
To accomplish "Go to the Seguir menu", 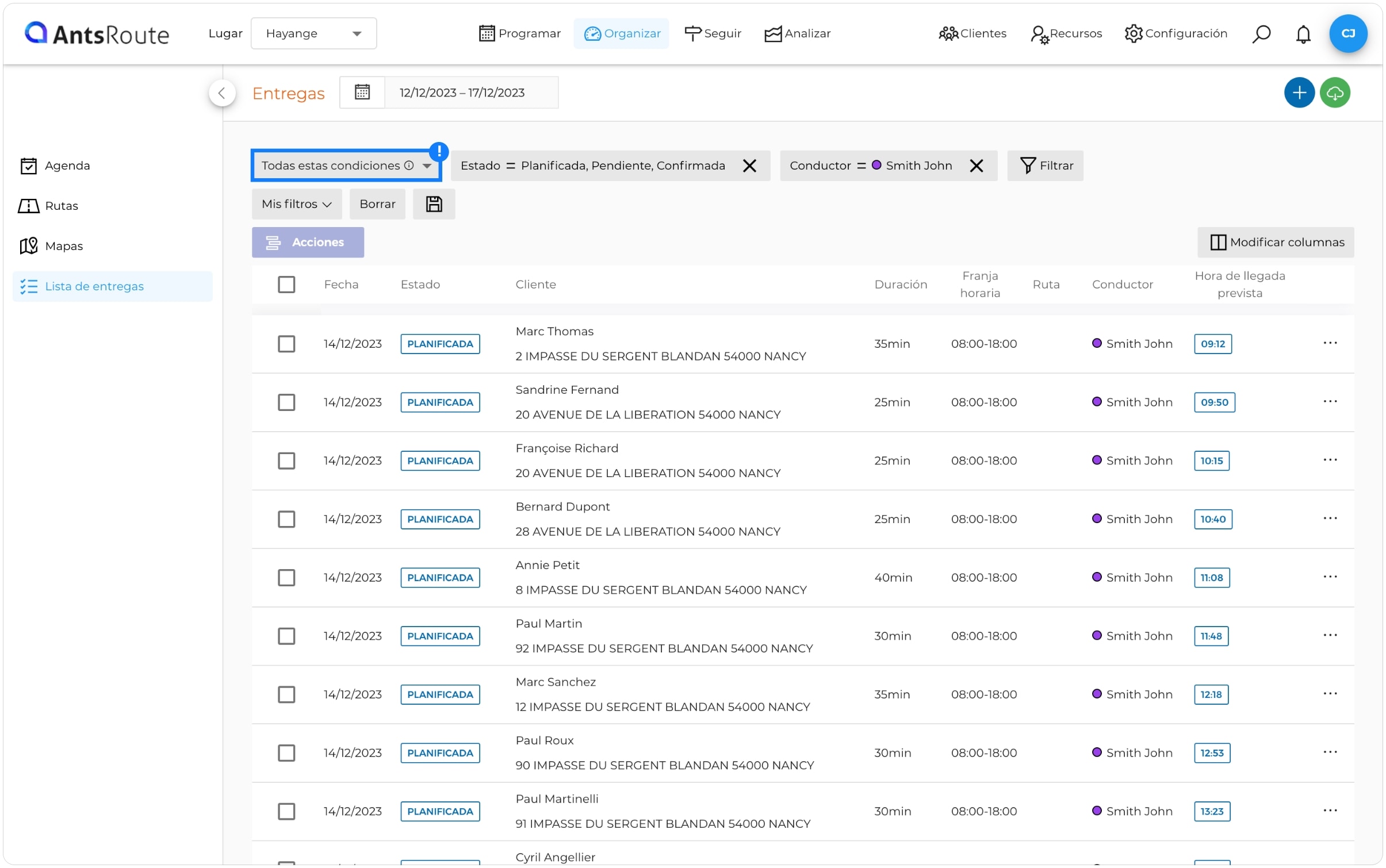I will pyautogui.click(x=713, y=33).
